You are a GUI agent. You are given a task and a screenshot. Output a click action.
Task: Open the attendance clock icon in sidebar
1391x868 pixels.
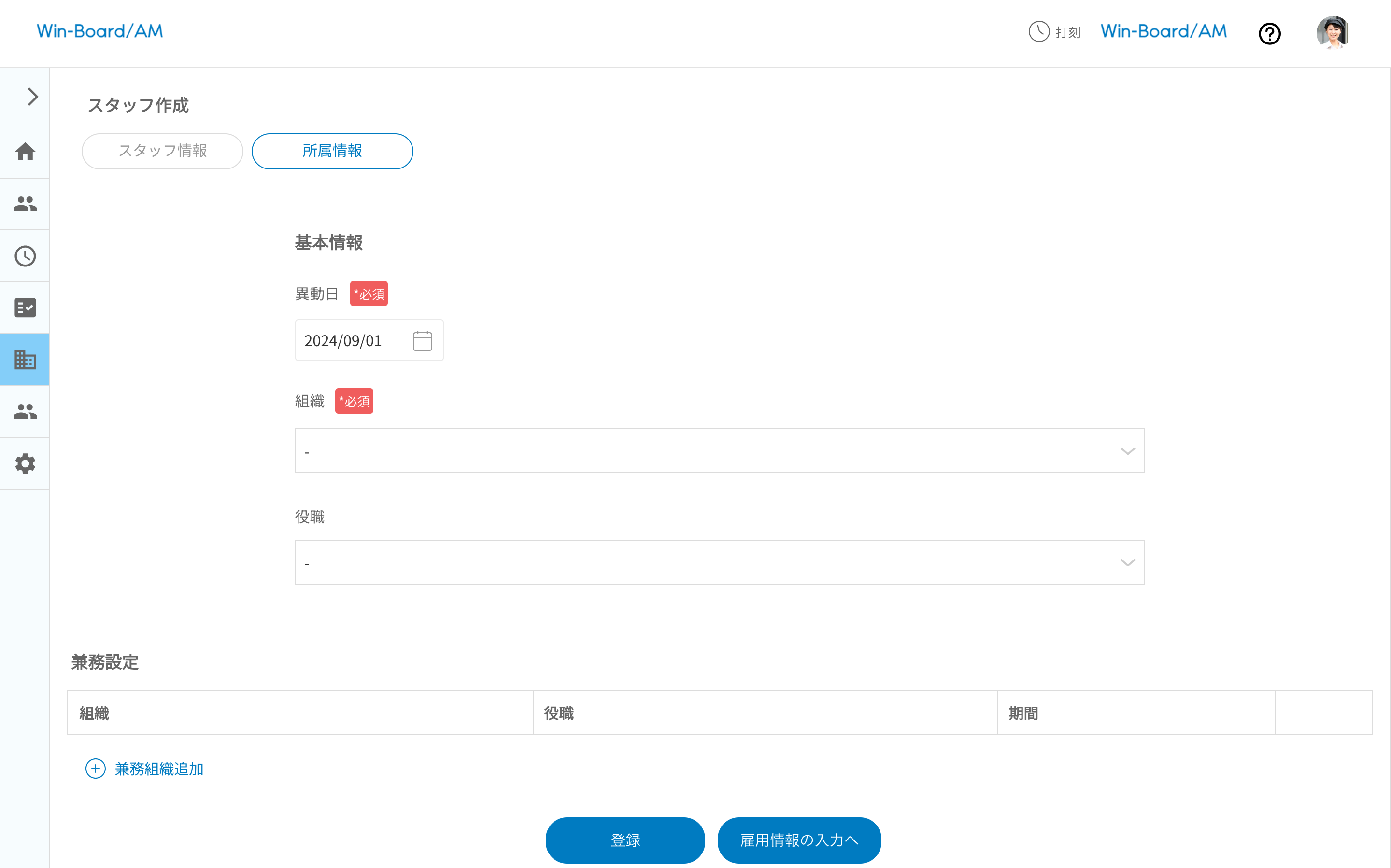coord(25,256)
